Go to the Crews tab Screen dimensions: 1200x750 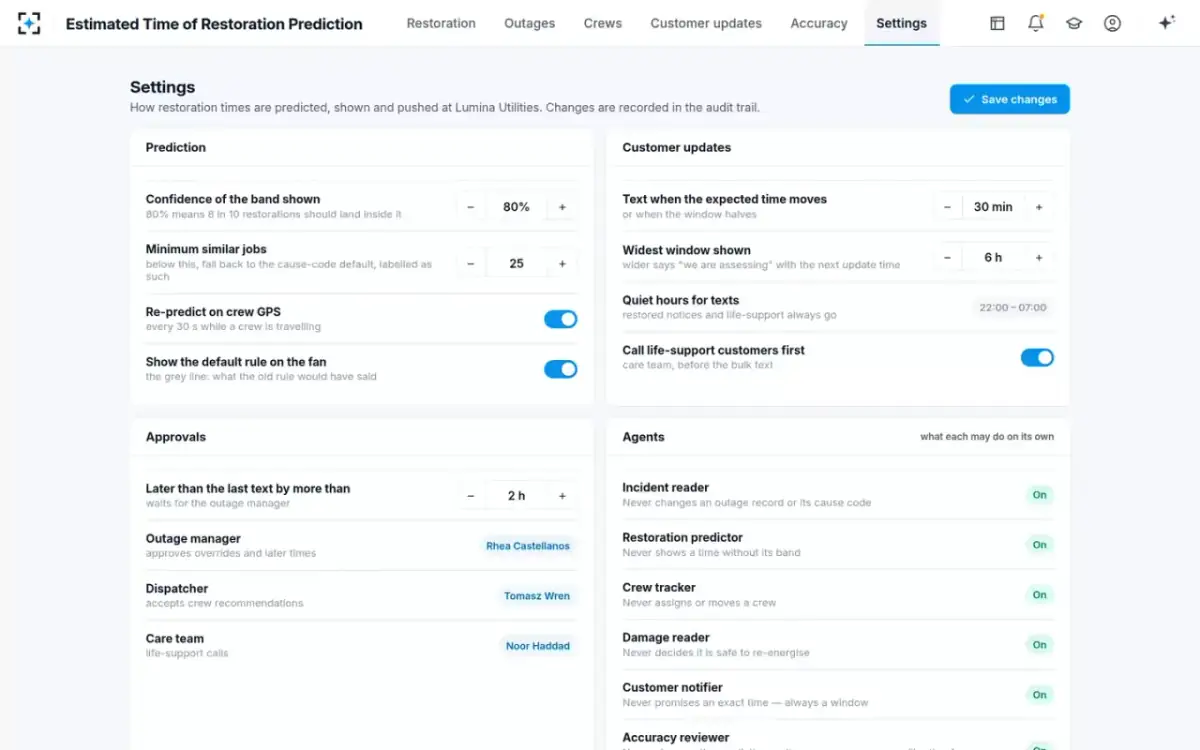pyautogui.click(x=603, y=23)
